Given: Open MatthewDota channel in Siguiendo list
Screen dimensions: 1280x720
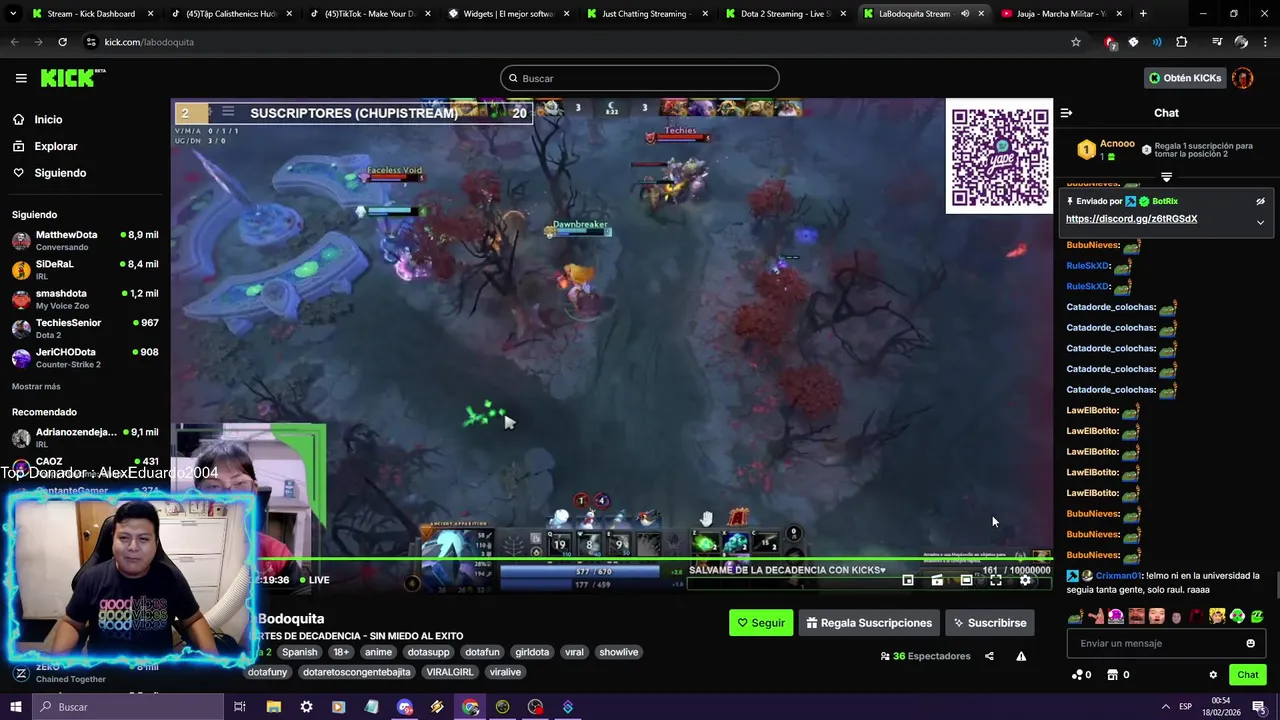Looking at the screenshot, I should 85,240.
